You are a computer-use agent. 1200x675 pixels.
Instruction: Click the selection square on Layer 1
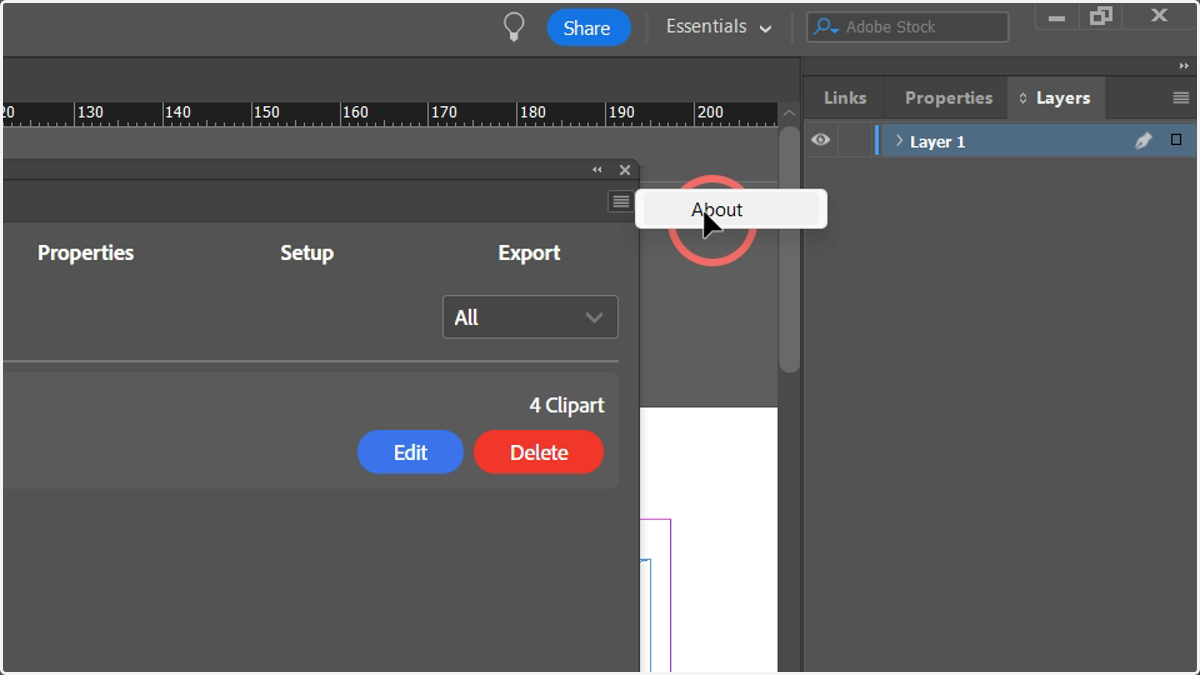(1176, 140)
